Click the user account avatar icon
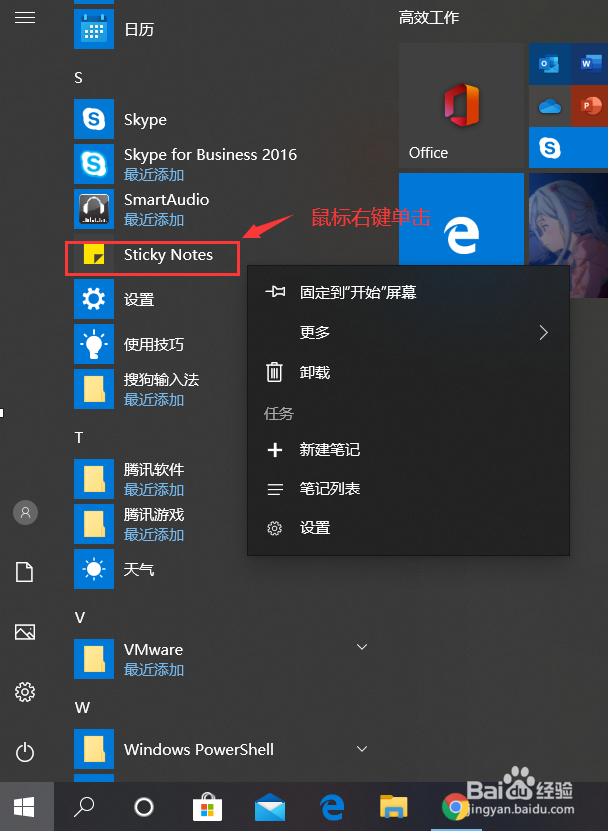The image size is (608, 831). (x=25, y=512)
